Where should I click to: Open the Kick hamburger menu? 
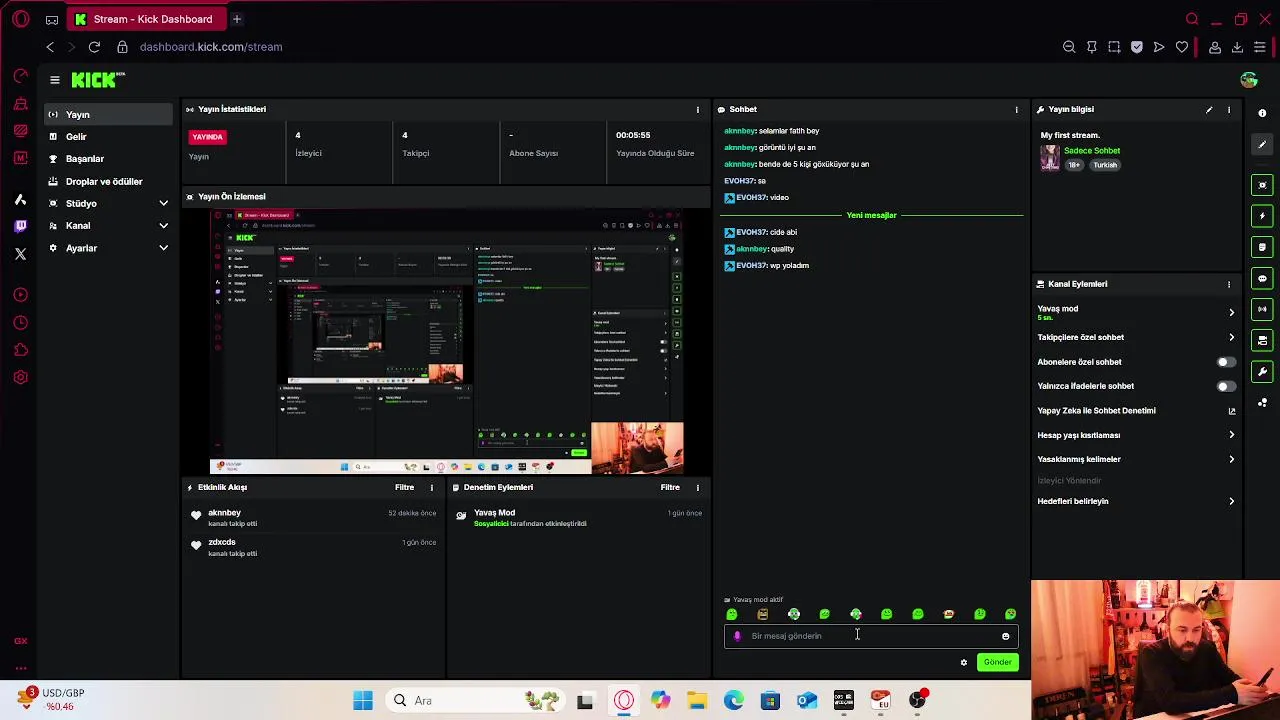point(55,80)
